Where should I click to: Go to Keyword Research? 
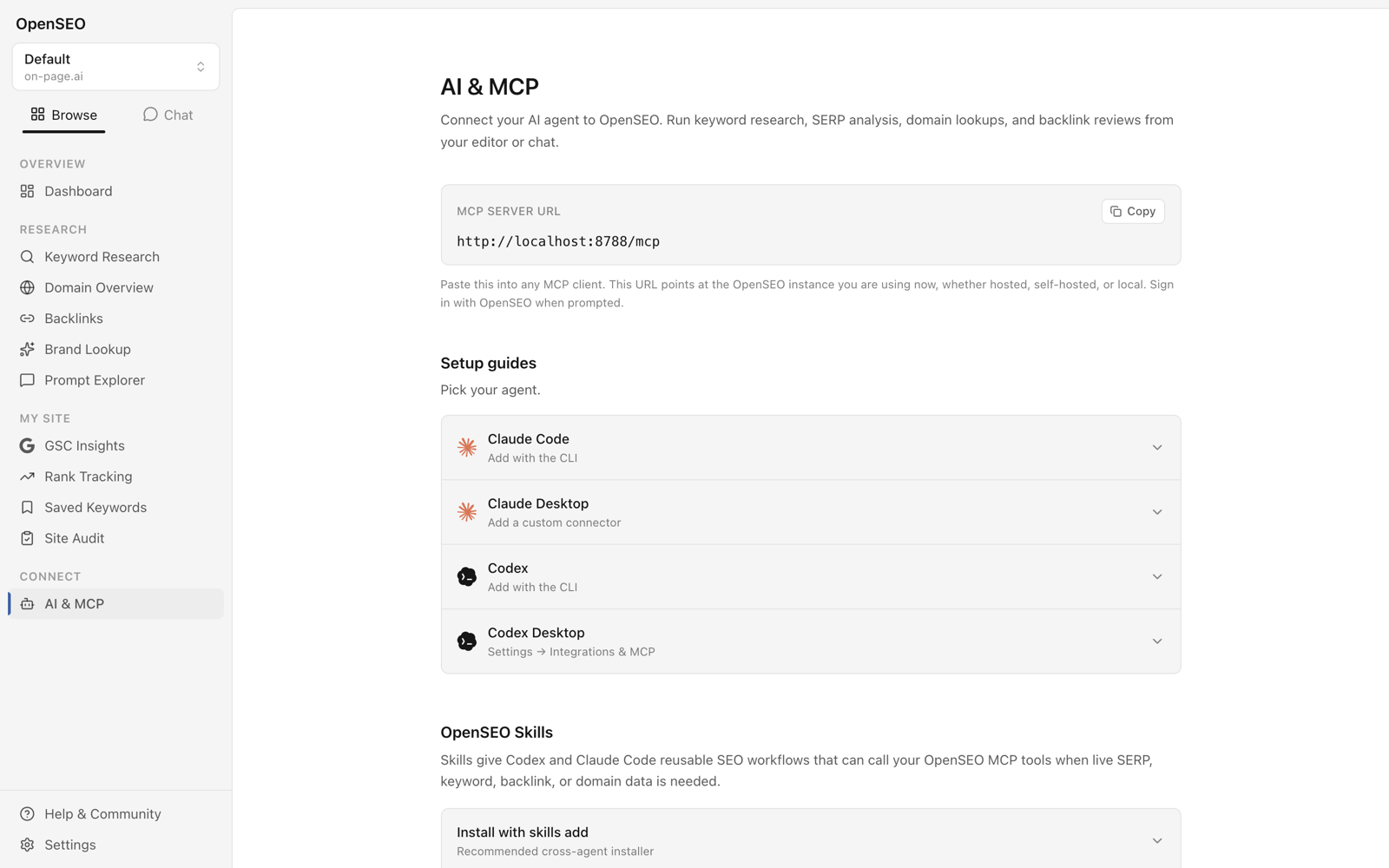point(116,257)
